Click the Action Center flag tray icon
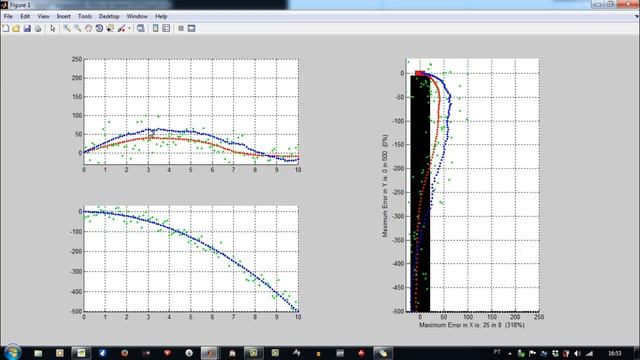The image size is (640, 360). [532, 353]
